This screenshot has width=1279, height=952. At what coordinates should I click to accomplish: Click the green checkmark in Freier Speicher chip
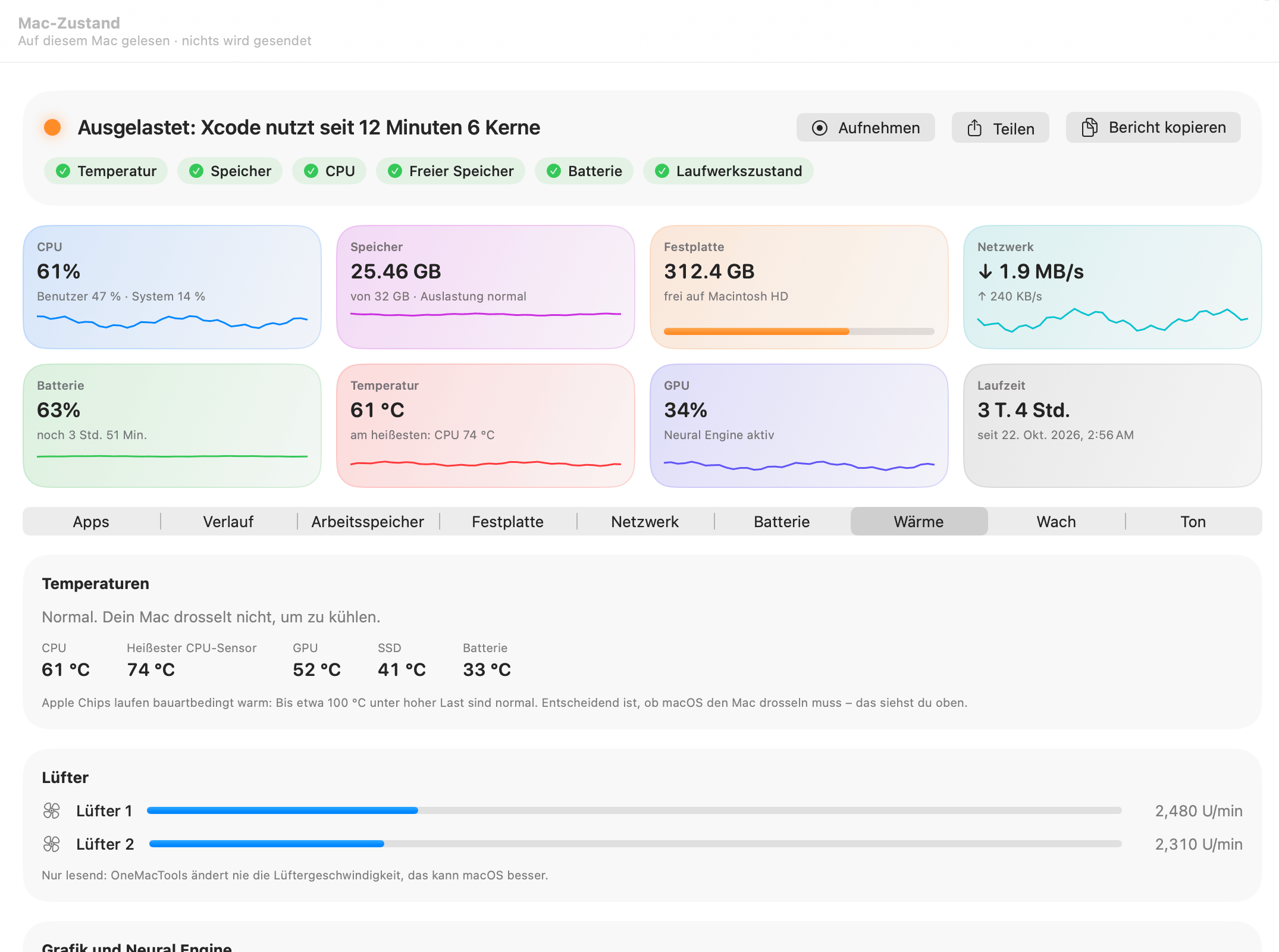[394, 171]
